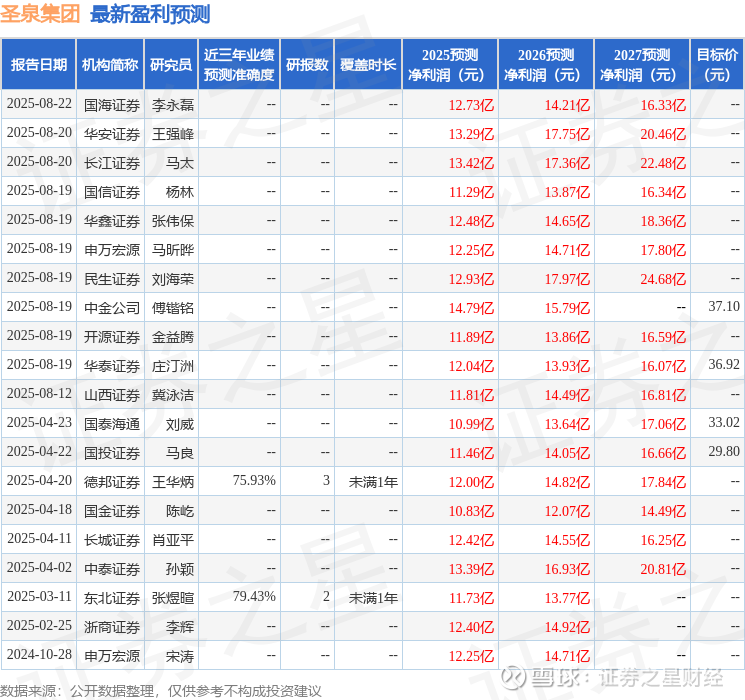Click the 目标价 column header
Image resolution: width=745 pixels, height=700 pixels.
pos(717,65)
